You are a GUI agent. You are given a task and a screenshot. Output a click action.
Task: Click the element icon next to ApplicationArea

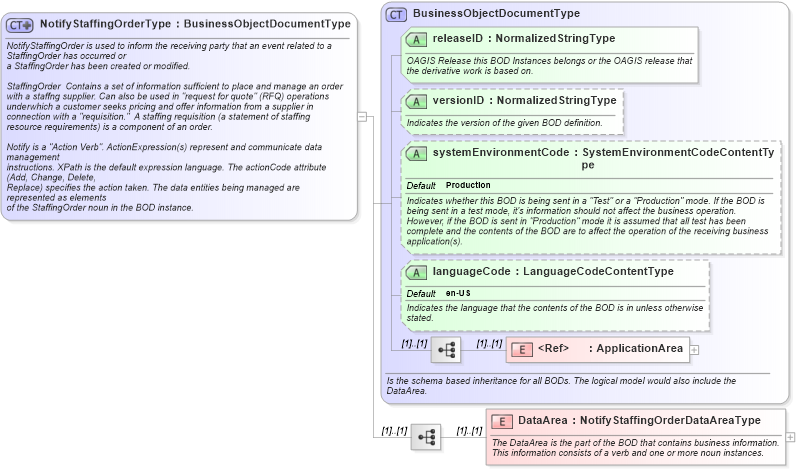pos(521,350)
